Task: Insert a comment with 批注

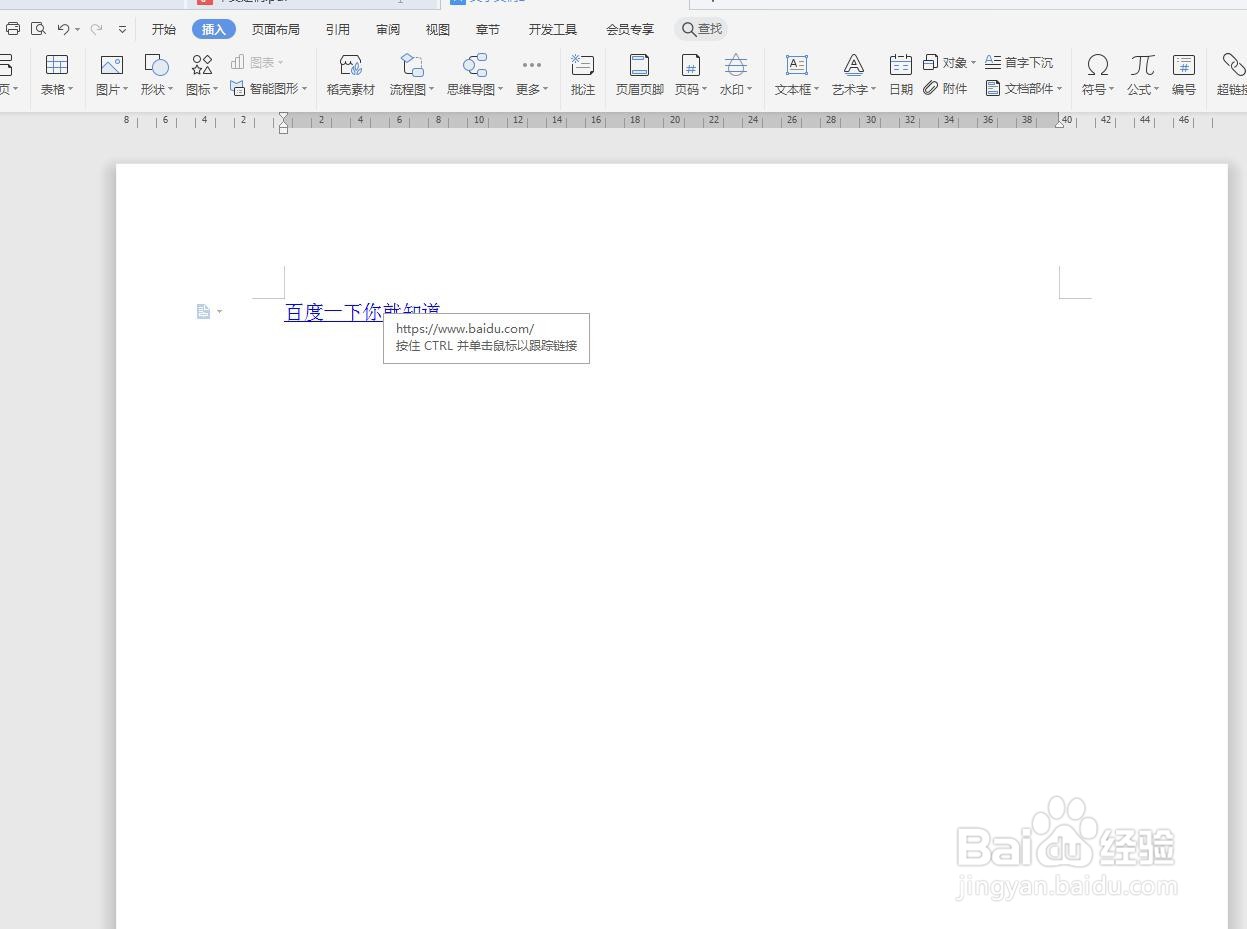Action: (583, 75)
